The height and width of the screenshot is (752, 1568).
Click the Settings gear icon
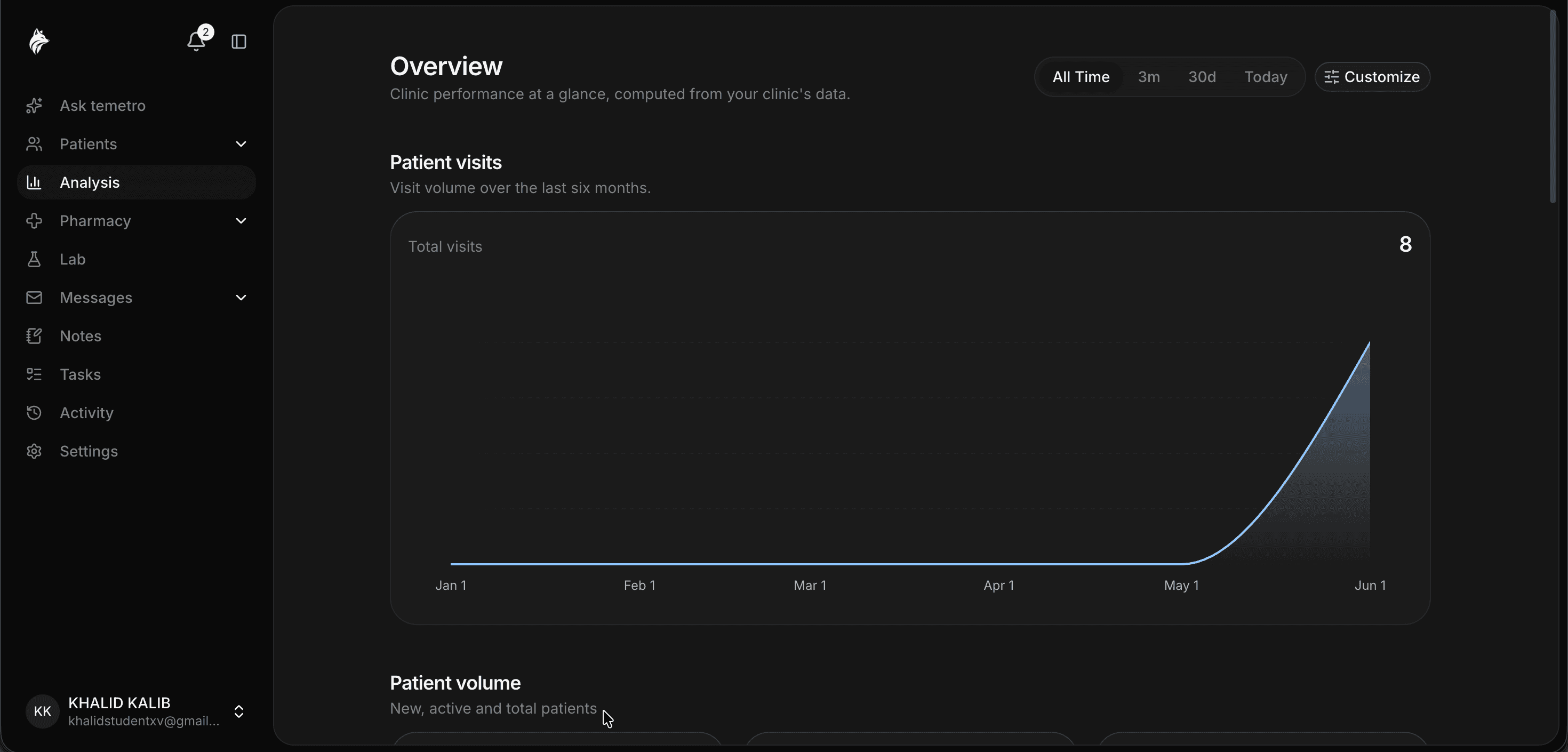(34, 451)
